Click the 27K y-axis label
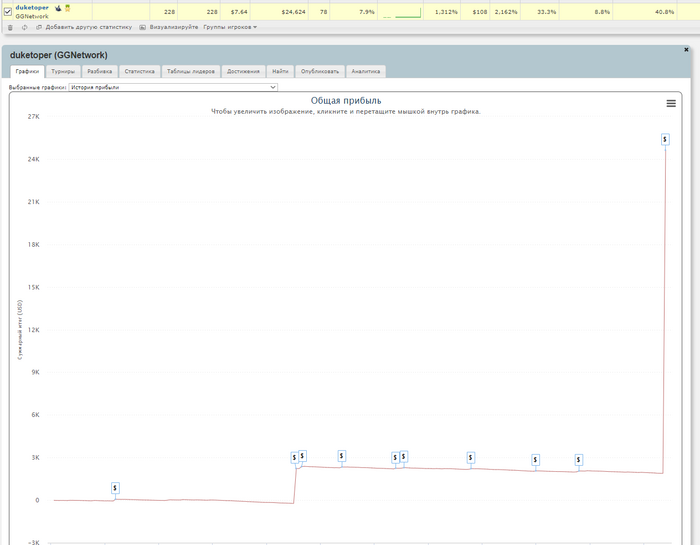The image size is (700, 545). tap(33, 116)
